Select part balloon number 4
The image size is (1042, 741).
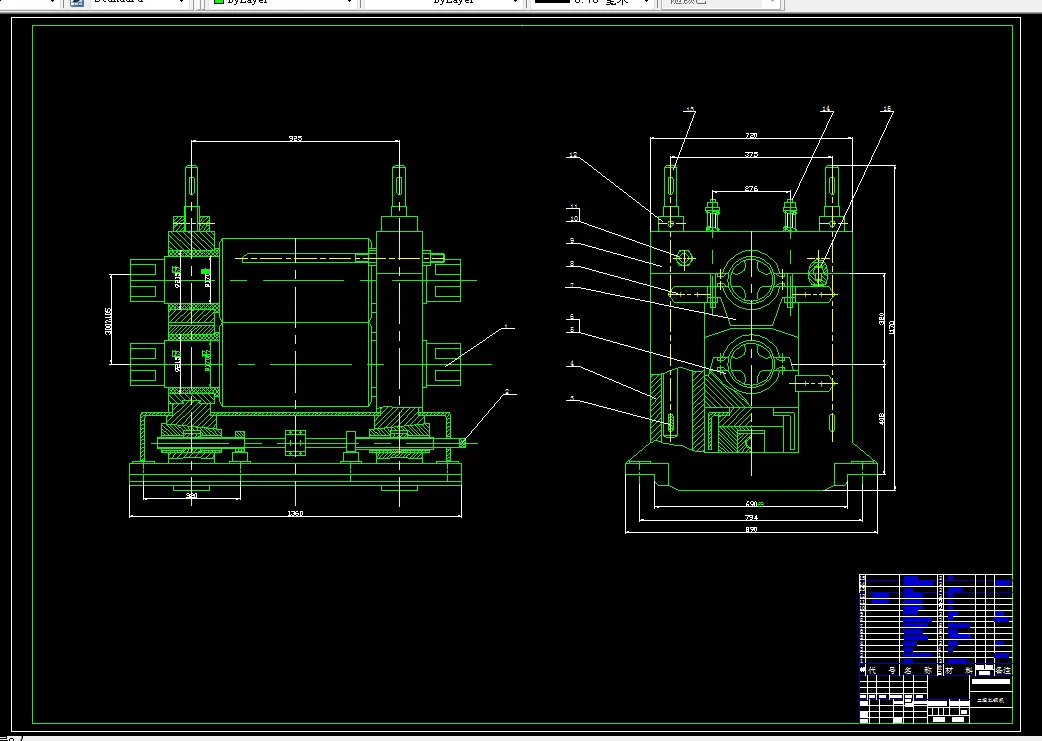coord(572,364)
